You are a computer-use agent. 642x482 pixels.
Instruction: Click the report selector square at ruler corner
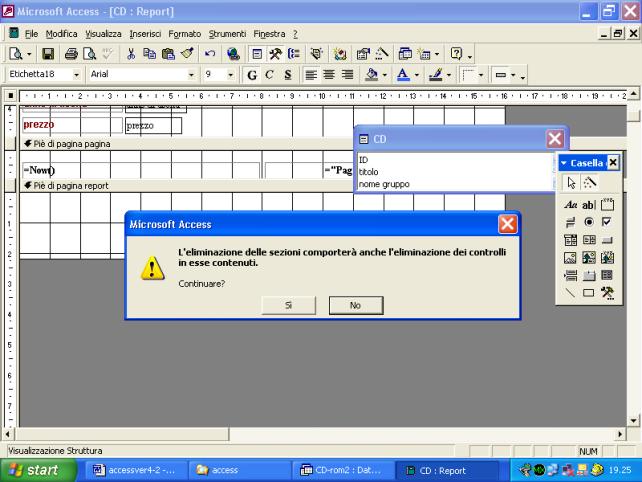[11, 96]
